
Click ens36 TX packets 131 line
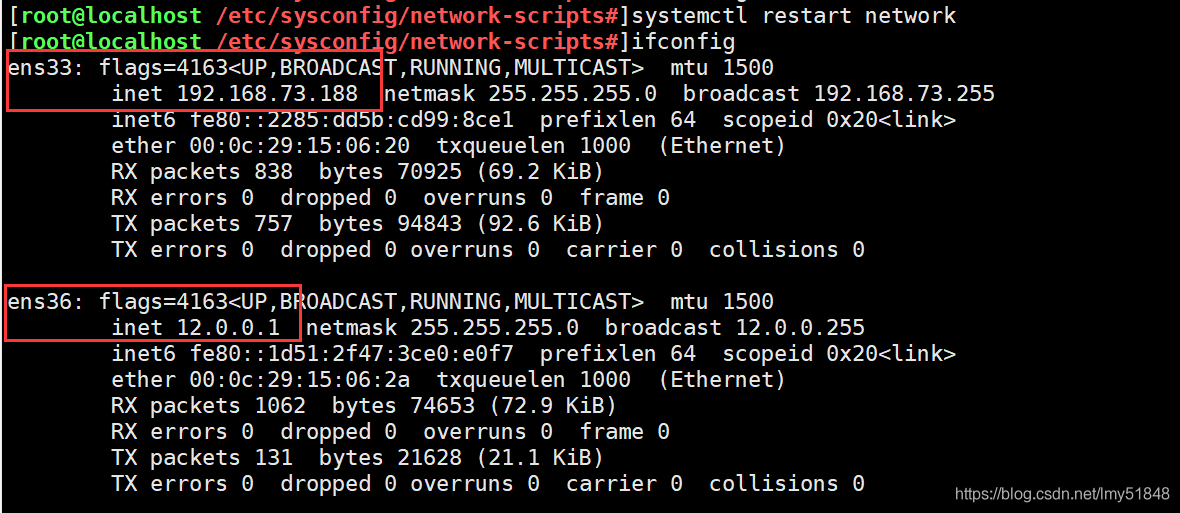click(x=357, y=457)
